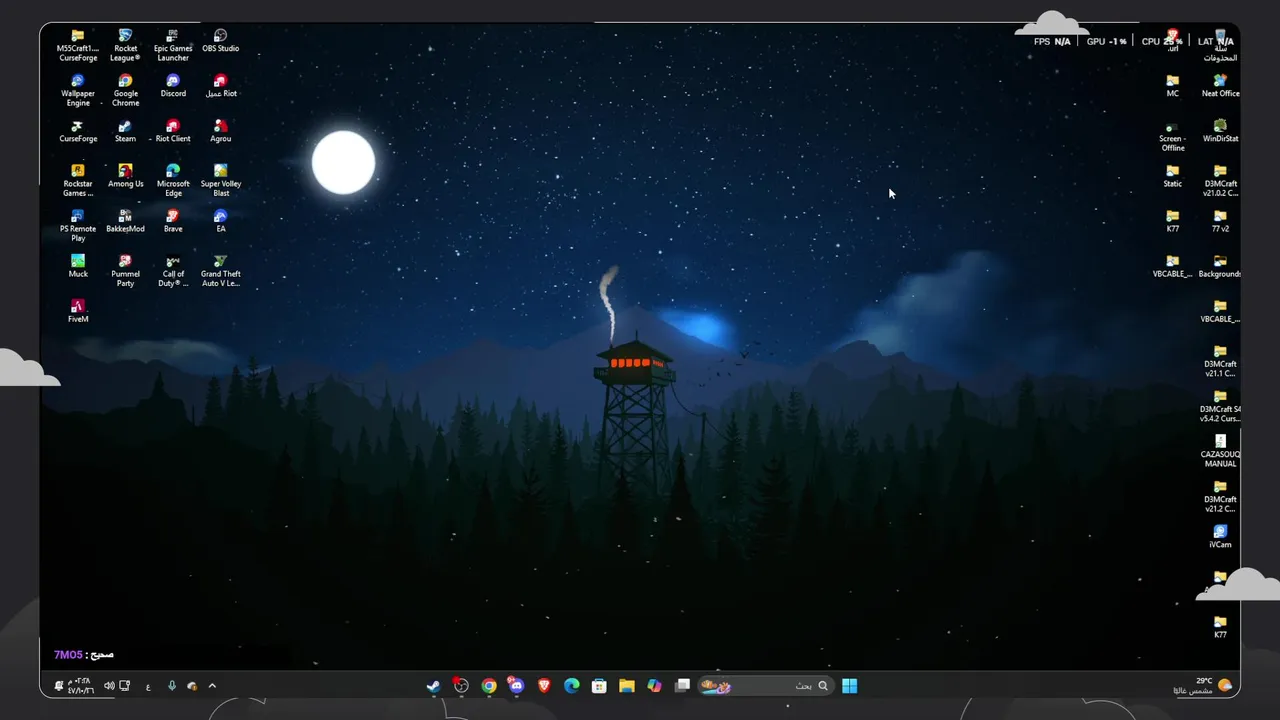Select the EA app desktop icon
The width and height of the screenshot is (1280, 720).
(x=221, y=221)
